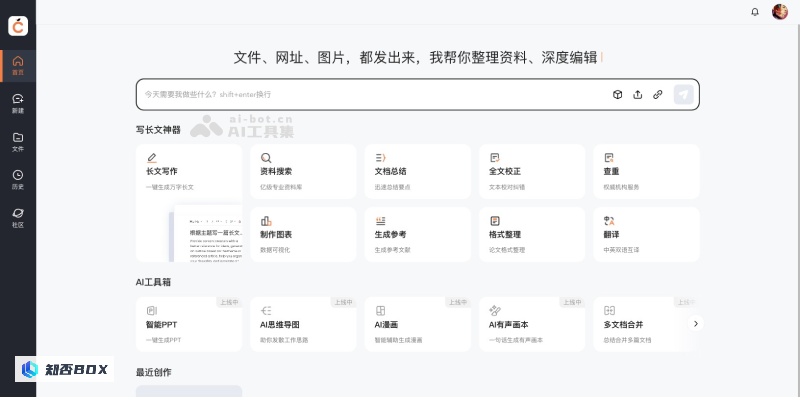Image resolution: width=800 pixels, height=397 pixels.
Task: Click the 全文校正 icon
Action: pyautogui.click(x=494, y=158)
